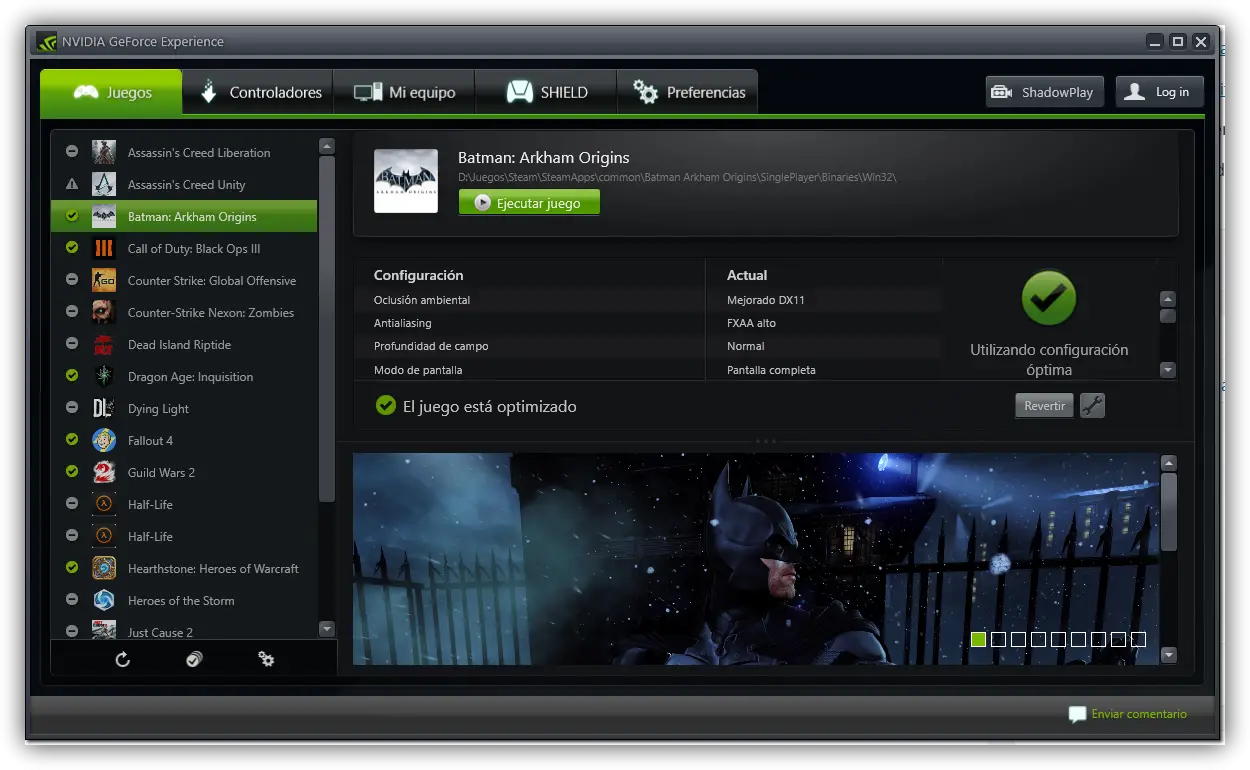The image size is (1250, 770).
Task: Open the ShadowPlay button
Action: (x=1044, y=92)
